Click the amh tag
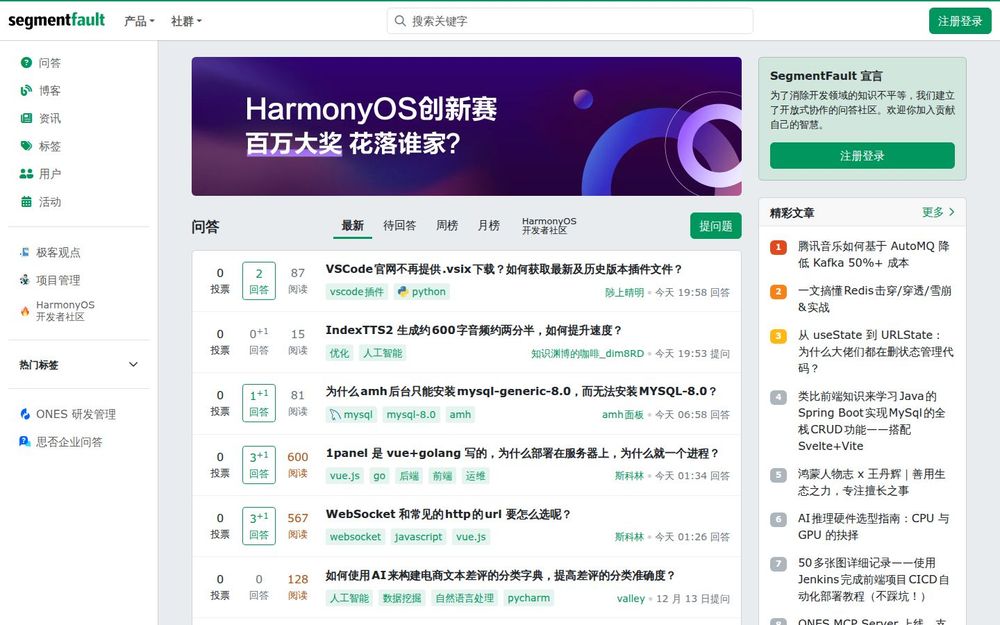The width and height of the screenshot is (1000, 625). [x=460, y=415]
